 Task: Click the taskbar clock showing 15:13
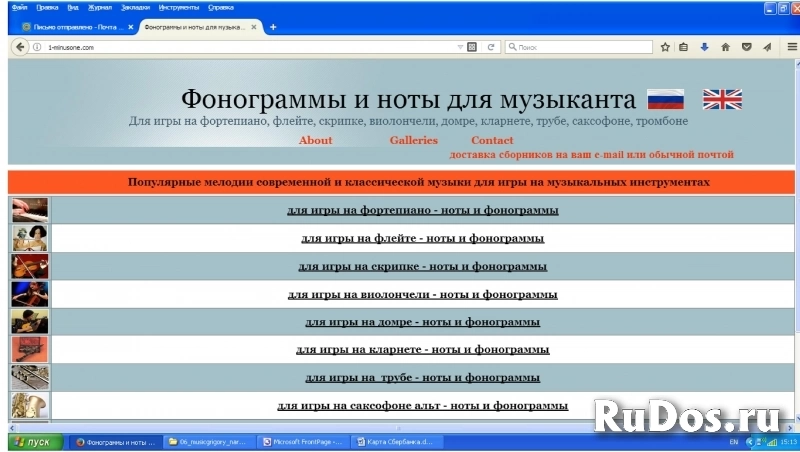(x=789, y=442)
